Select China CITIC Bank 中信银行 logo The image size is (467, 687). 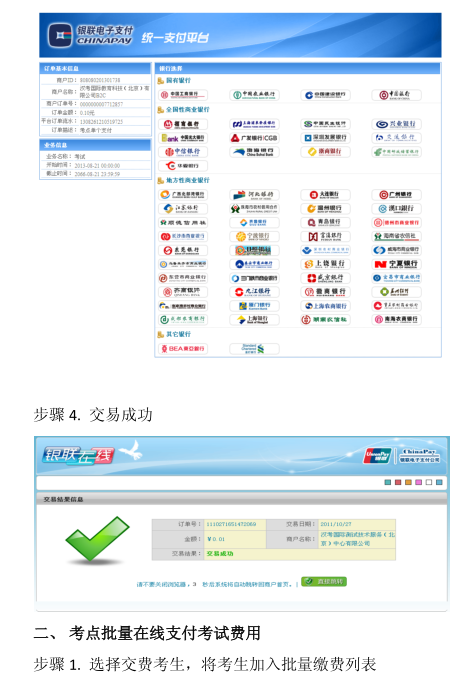tap(183, 152)
